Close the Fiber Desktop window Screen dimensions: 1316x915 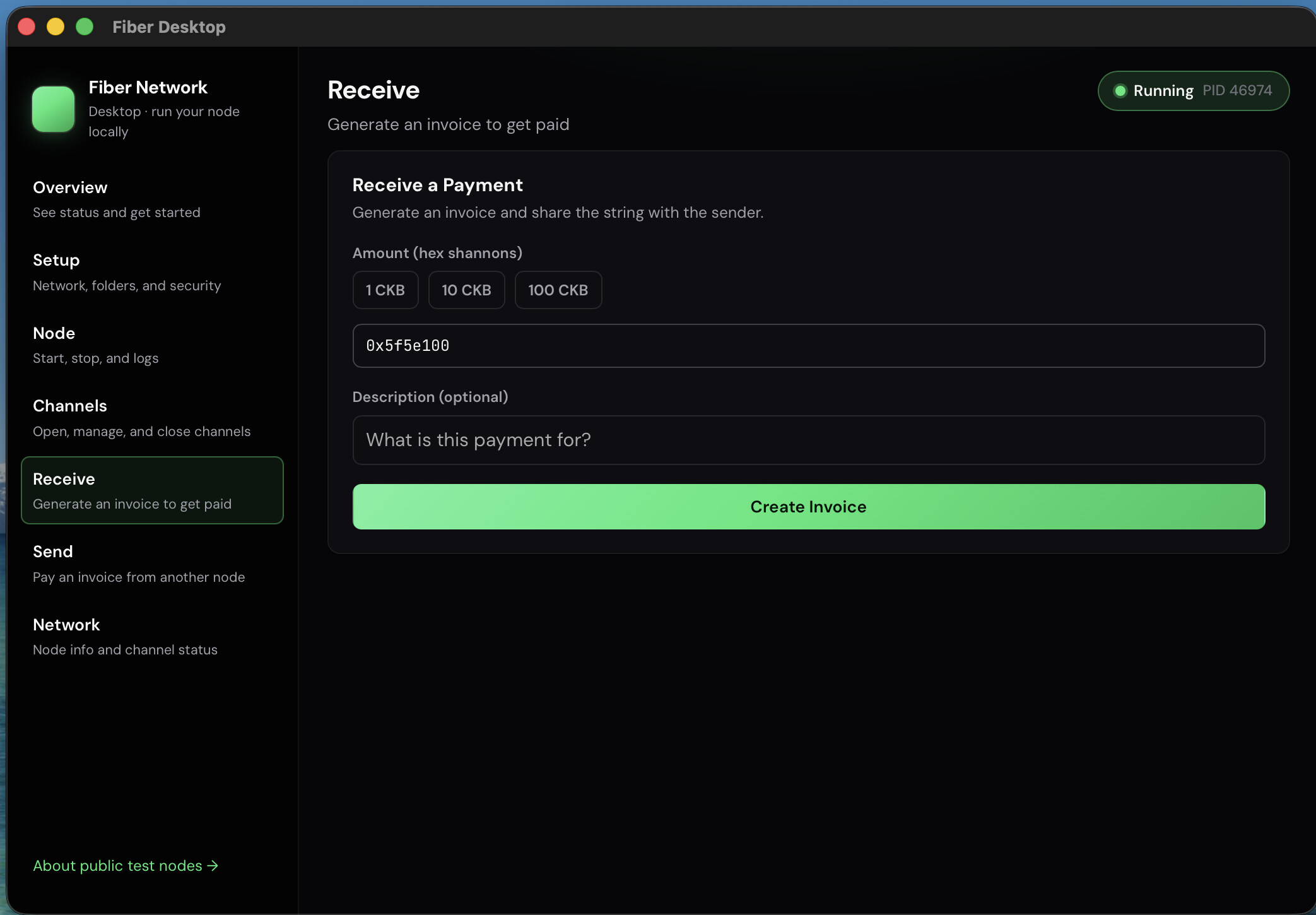tap(26, 27)
